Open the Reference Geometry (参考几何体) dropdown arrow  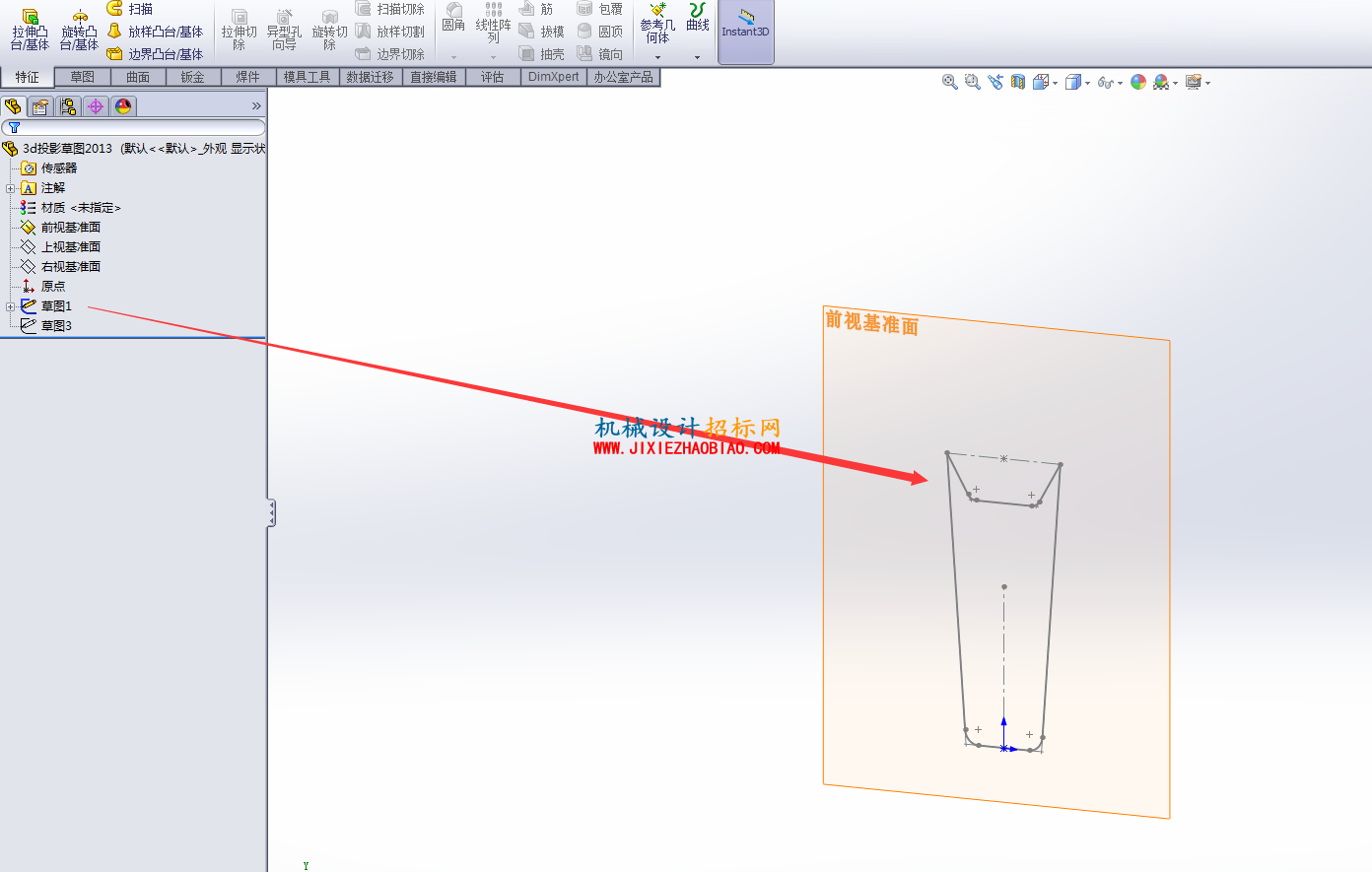tap(657, 57)
